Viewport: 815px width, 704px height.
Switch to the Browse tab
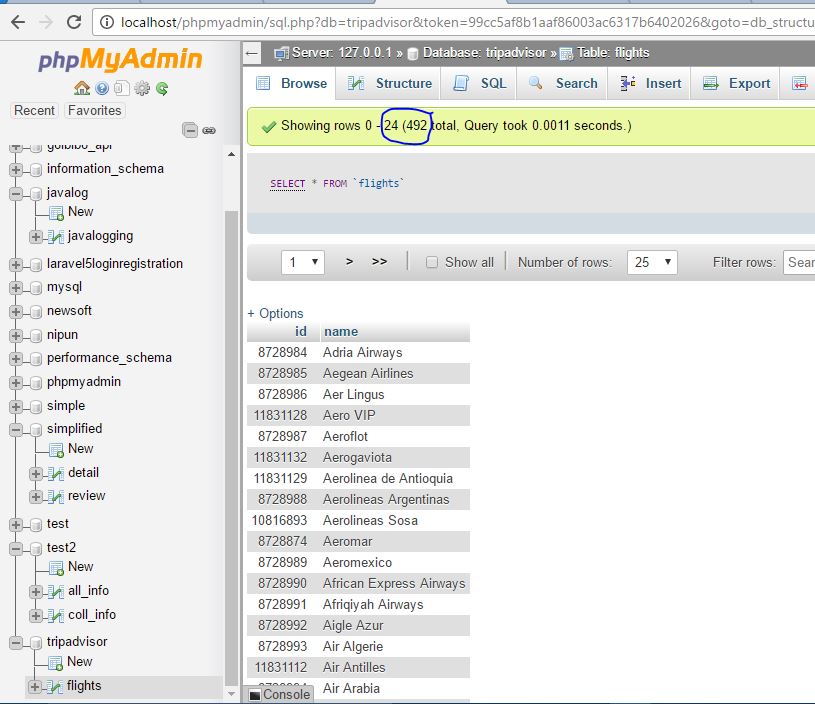point(291,83)
